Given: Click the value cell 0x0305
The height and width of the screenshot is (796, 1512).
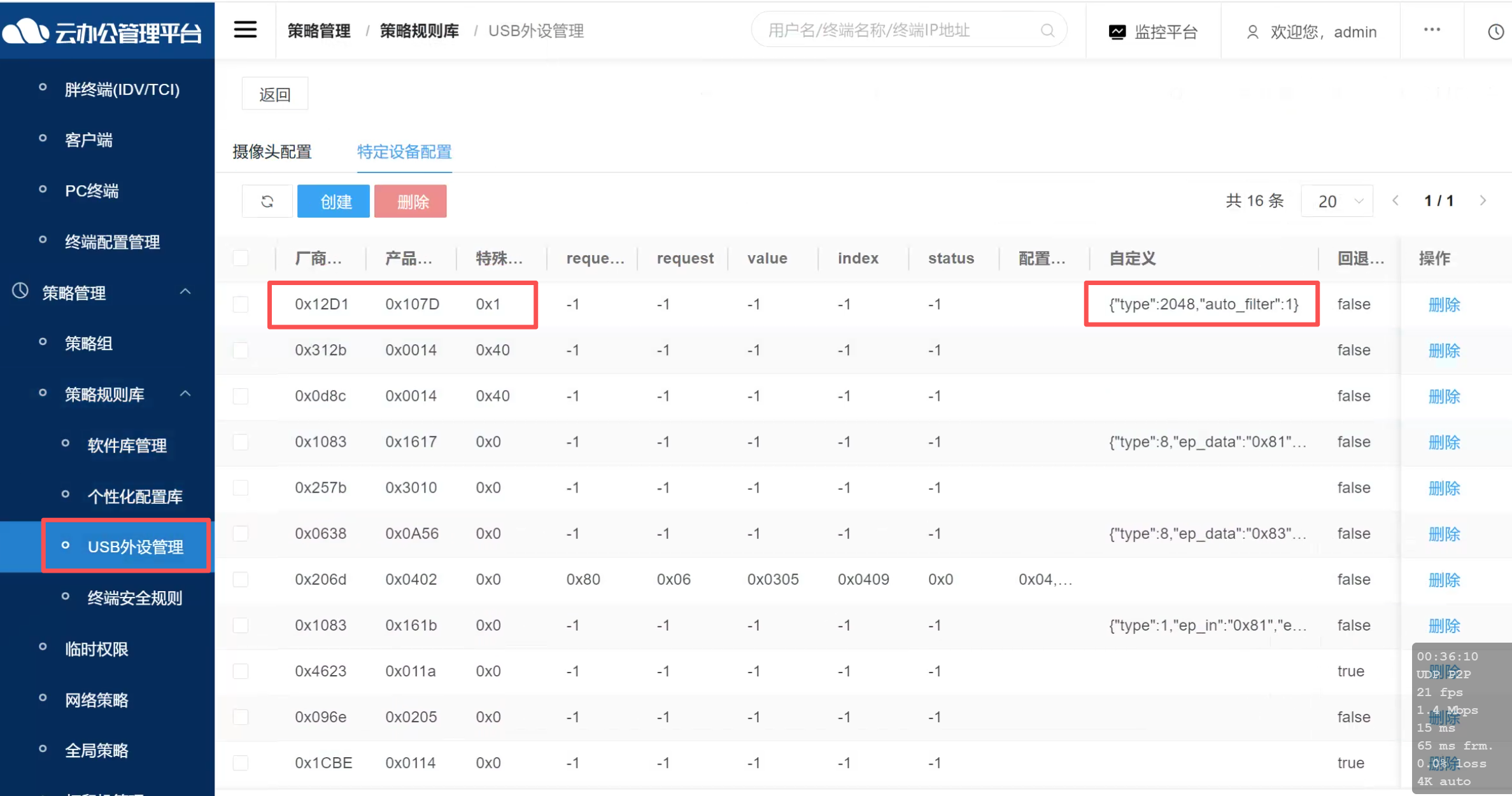Looking at the screenshot, I should (773, 579).
